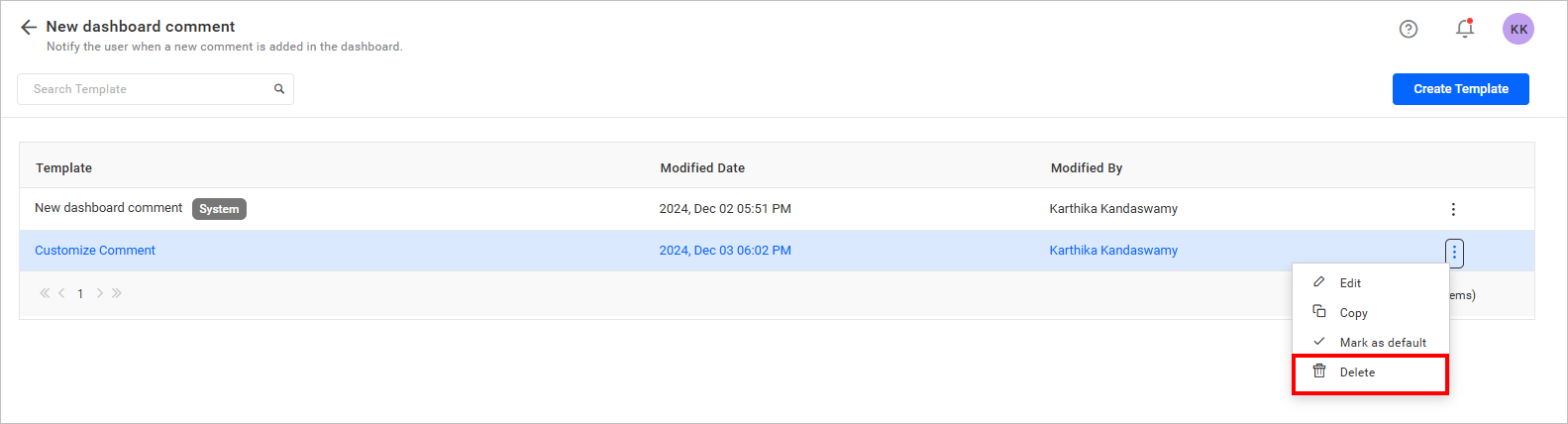Jump to the last page of results
Image resolution: width=1568 pixels, height=424 pixels.
(x=117, y=293)
